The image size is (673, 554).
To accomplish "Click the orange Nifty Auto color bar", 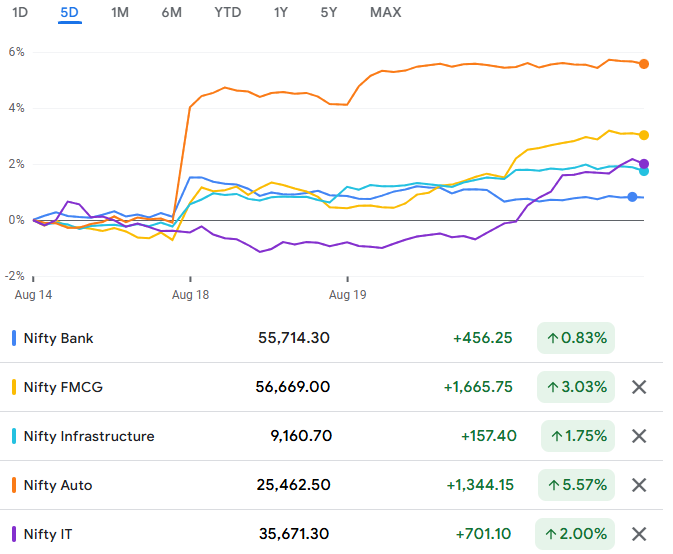I will [x=14, y=485].
